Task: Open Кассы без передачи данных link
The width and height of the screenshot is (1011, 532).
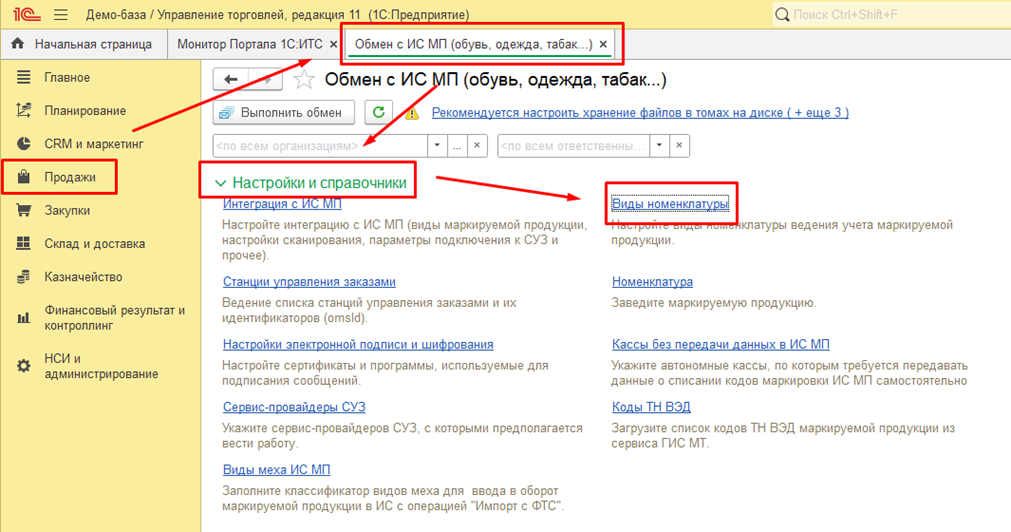Action: click(721, 344)
